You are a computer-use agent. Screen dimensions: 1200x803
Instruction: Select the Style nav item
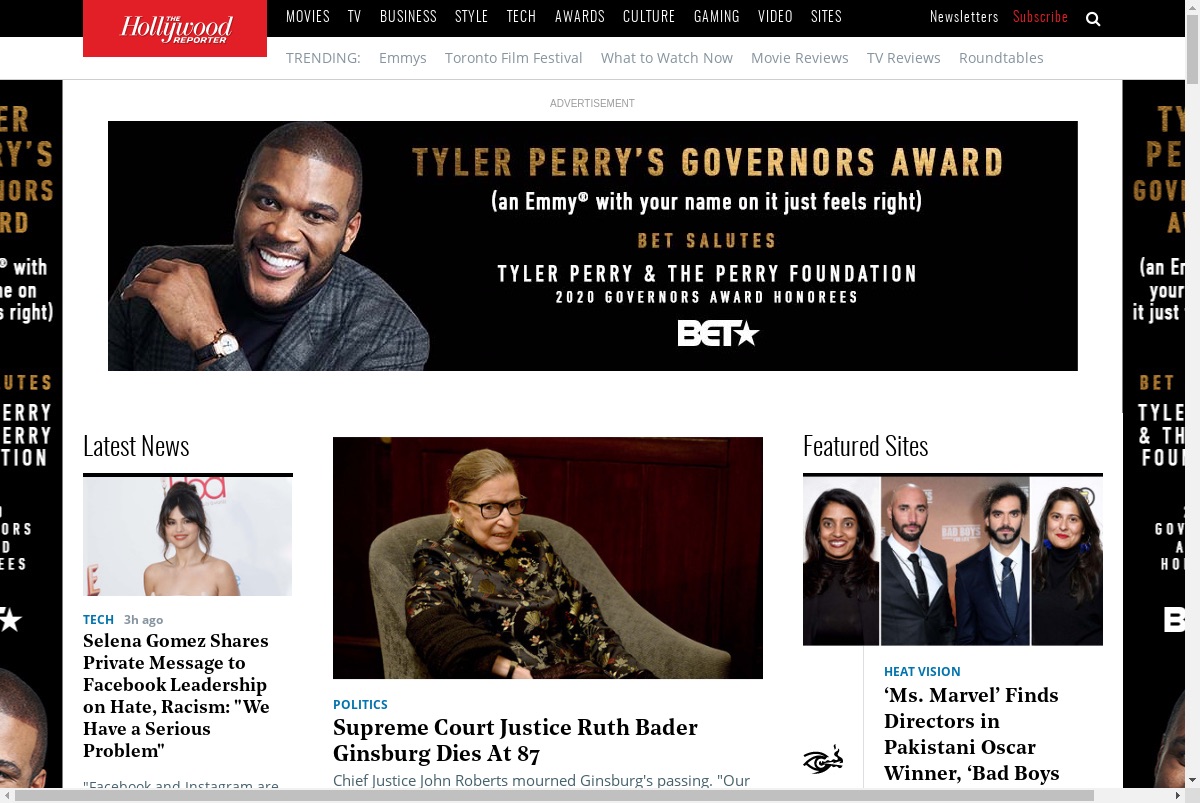[472, 16]
